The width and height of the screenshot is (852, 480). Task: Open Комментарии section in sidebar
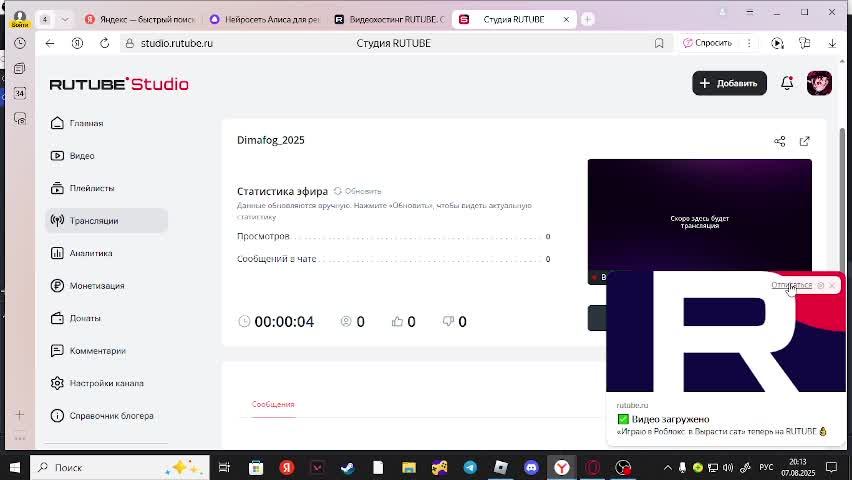point(87,351)
